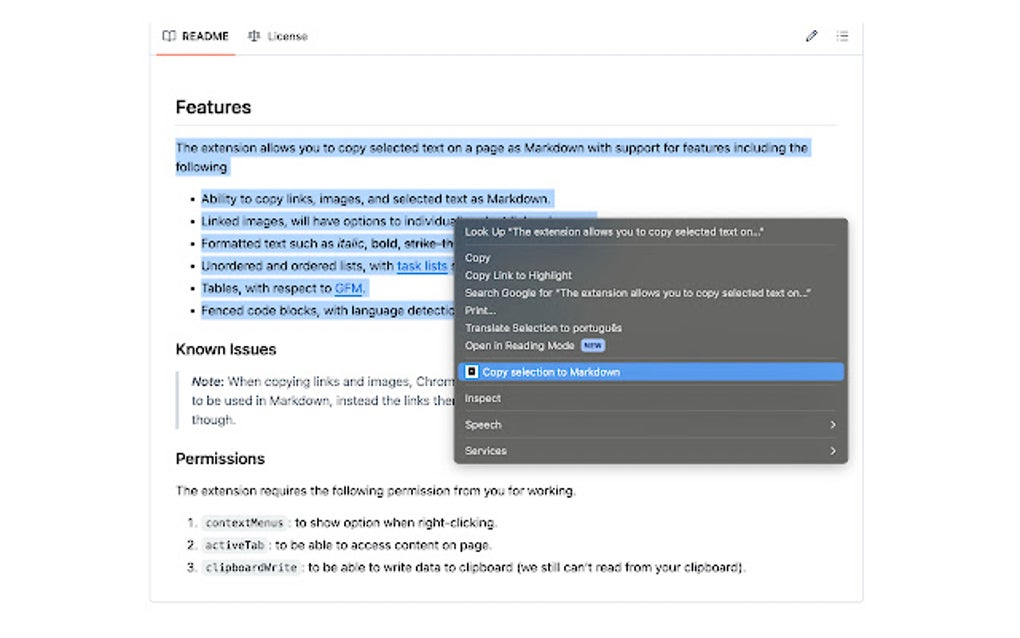Screen dimensions: 1020x638
Task: Choose the Look Up menu entry
Action: point(614,232)
